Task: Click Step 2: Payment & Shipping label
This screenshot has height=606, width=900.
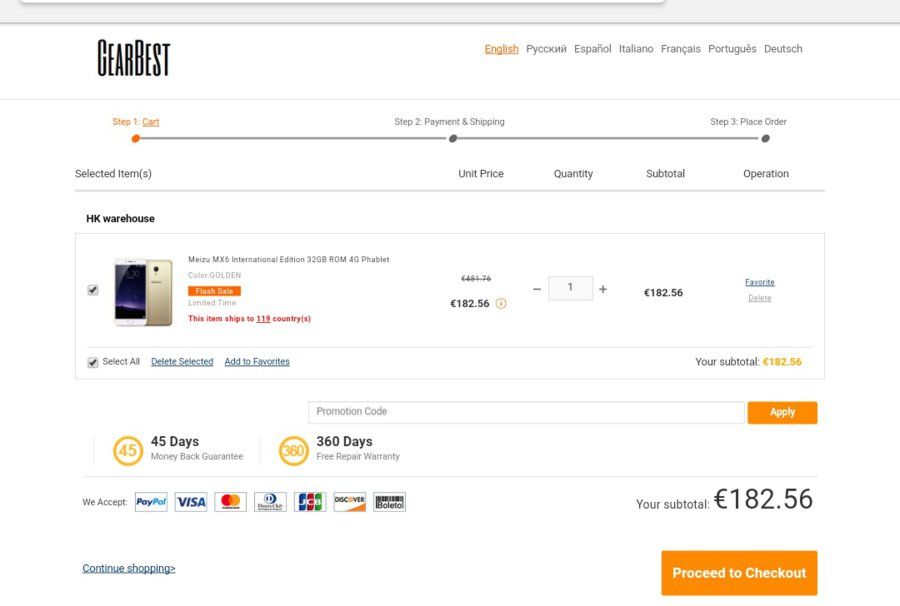Action: point(449,122)
